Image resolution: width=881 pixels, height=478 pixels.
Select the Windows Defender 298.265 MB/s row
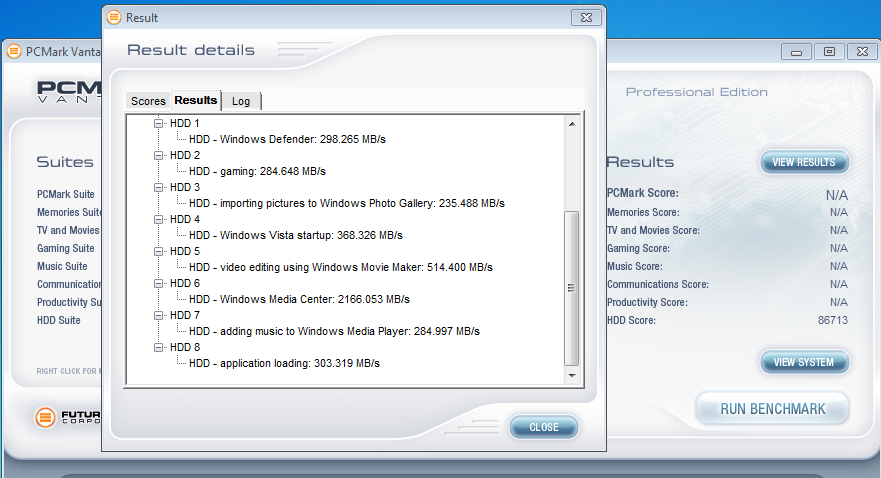[x=287, y=139]
